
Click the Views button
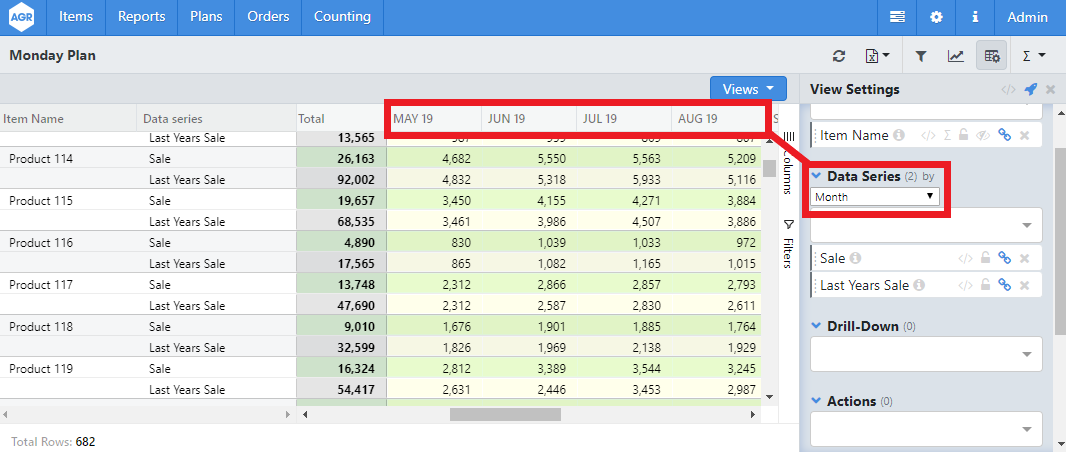[x=748, y=89]
